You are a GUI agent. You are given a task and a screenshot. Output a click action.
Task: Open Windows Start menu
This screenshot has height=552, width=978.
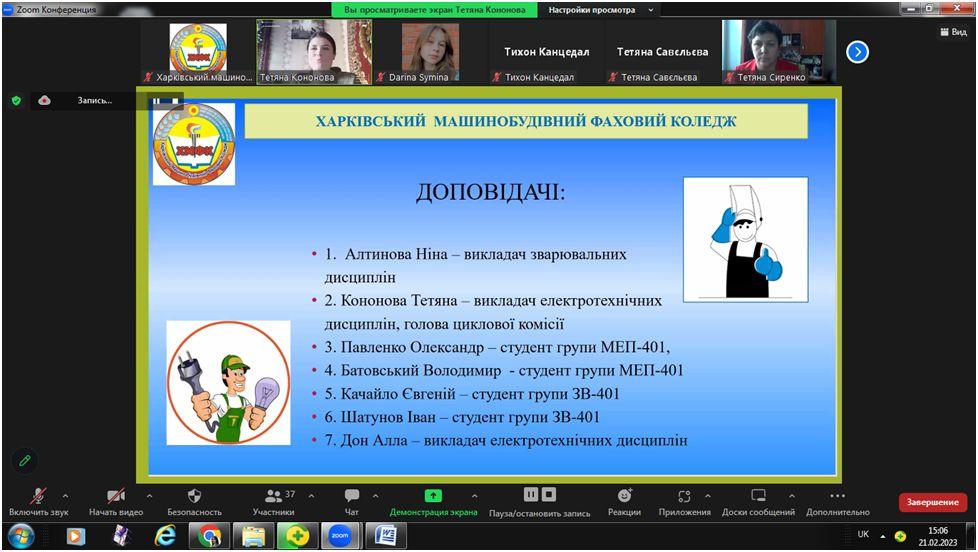(x=21, y=536)
